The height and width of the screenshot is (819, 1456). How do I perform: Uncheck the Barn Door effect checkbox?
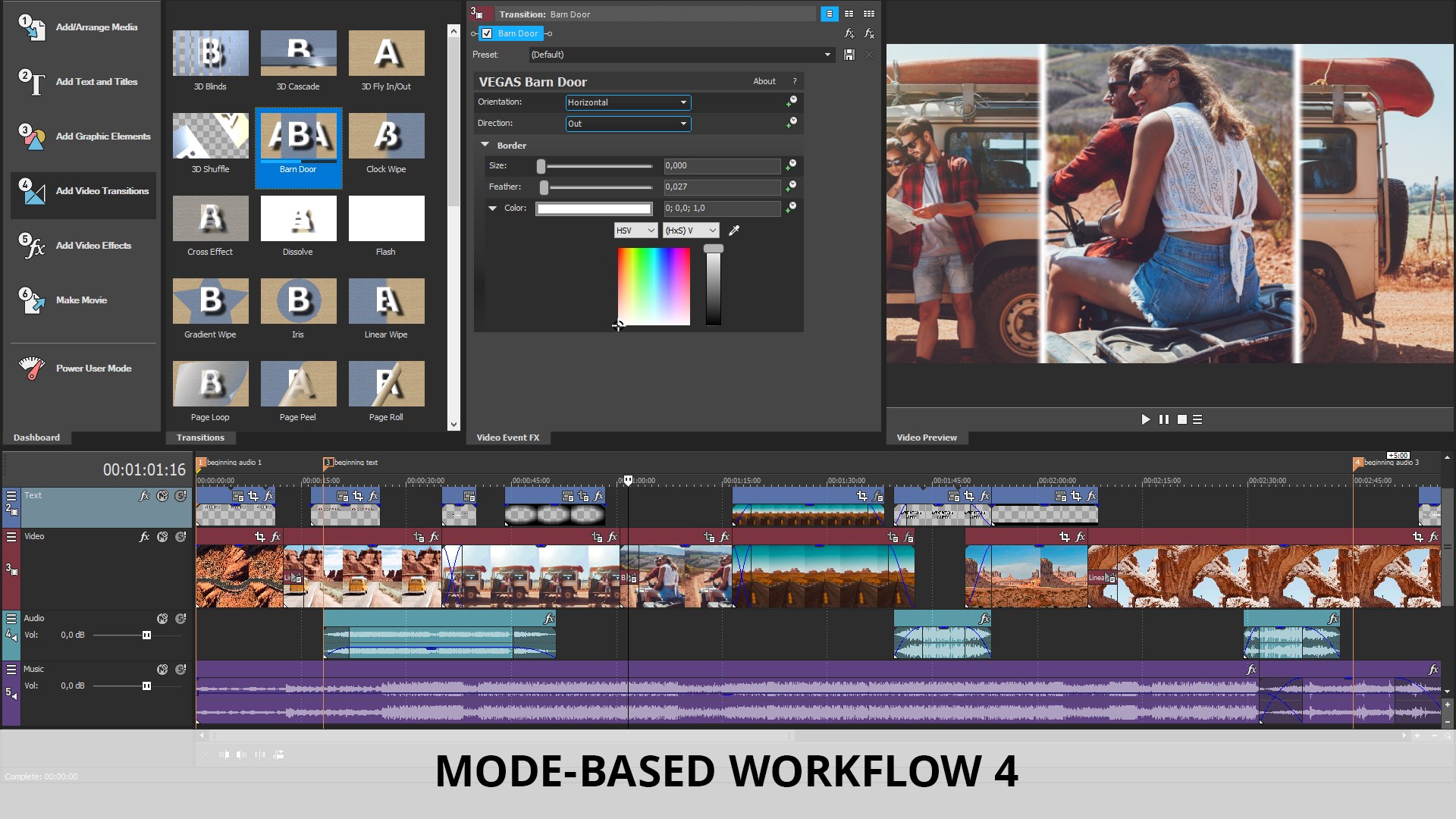486,33
